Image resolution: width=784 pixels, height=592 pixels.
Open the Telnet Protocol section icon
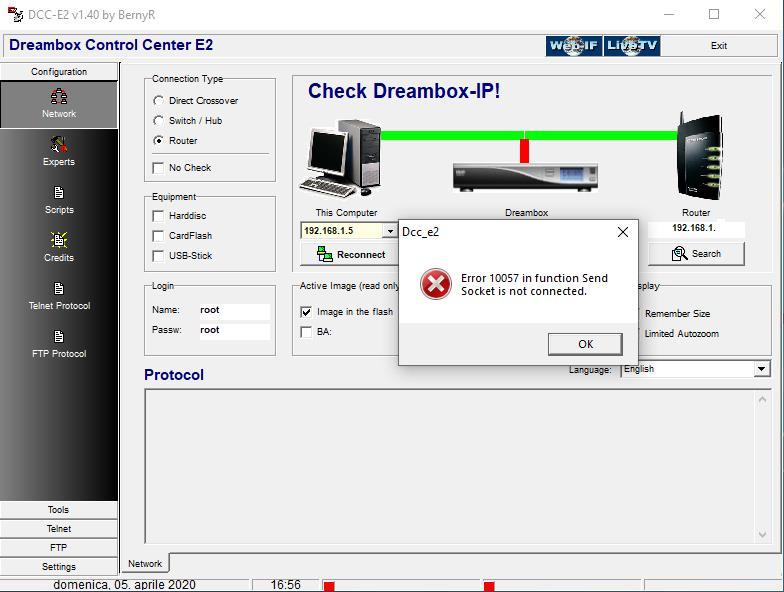pos(59,288)
